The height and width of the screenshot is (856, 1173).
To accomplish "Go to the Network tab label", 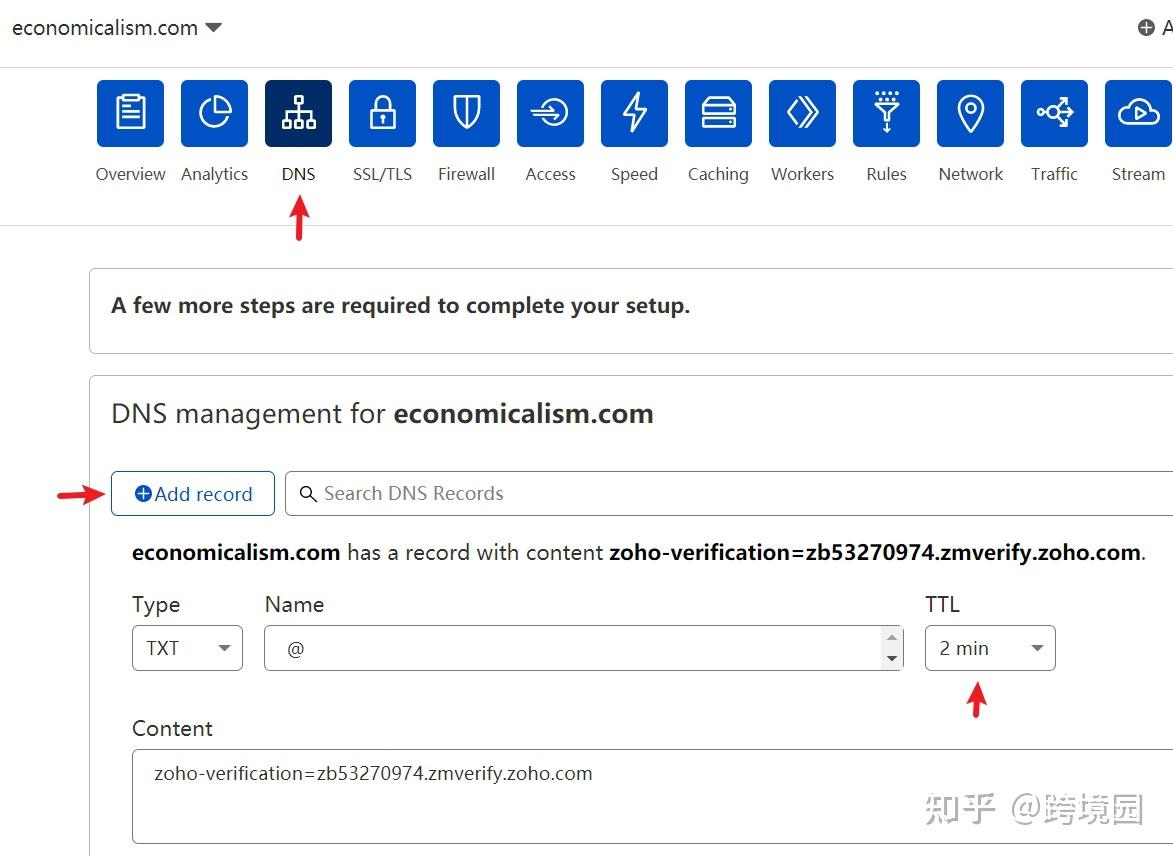I will (970, 174).
